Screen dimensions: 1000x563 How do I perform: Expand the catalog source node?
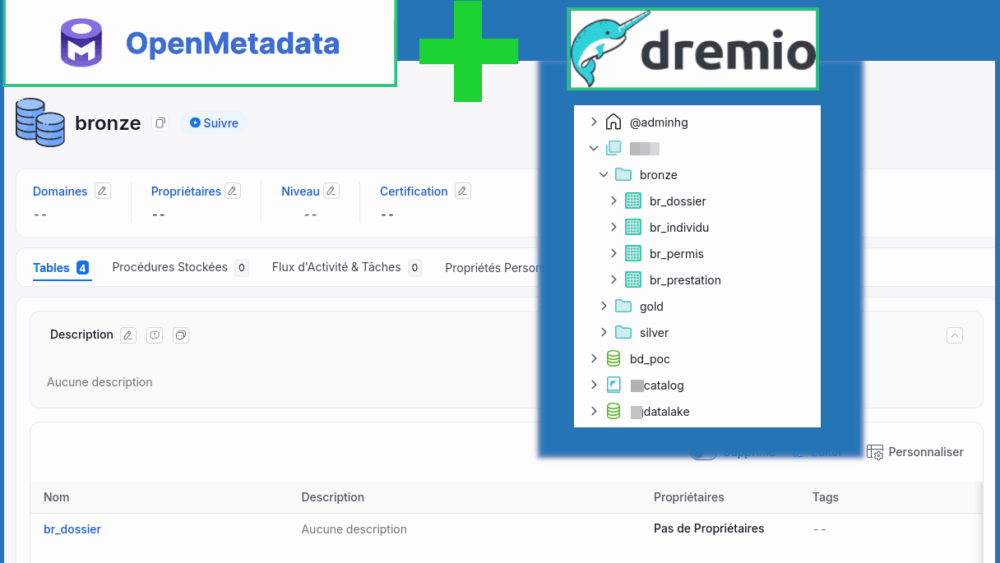(594, 384)
